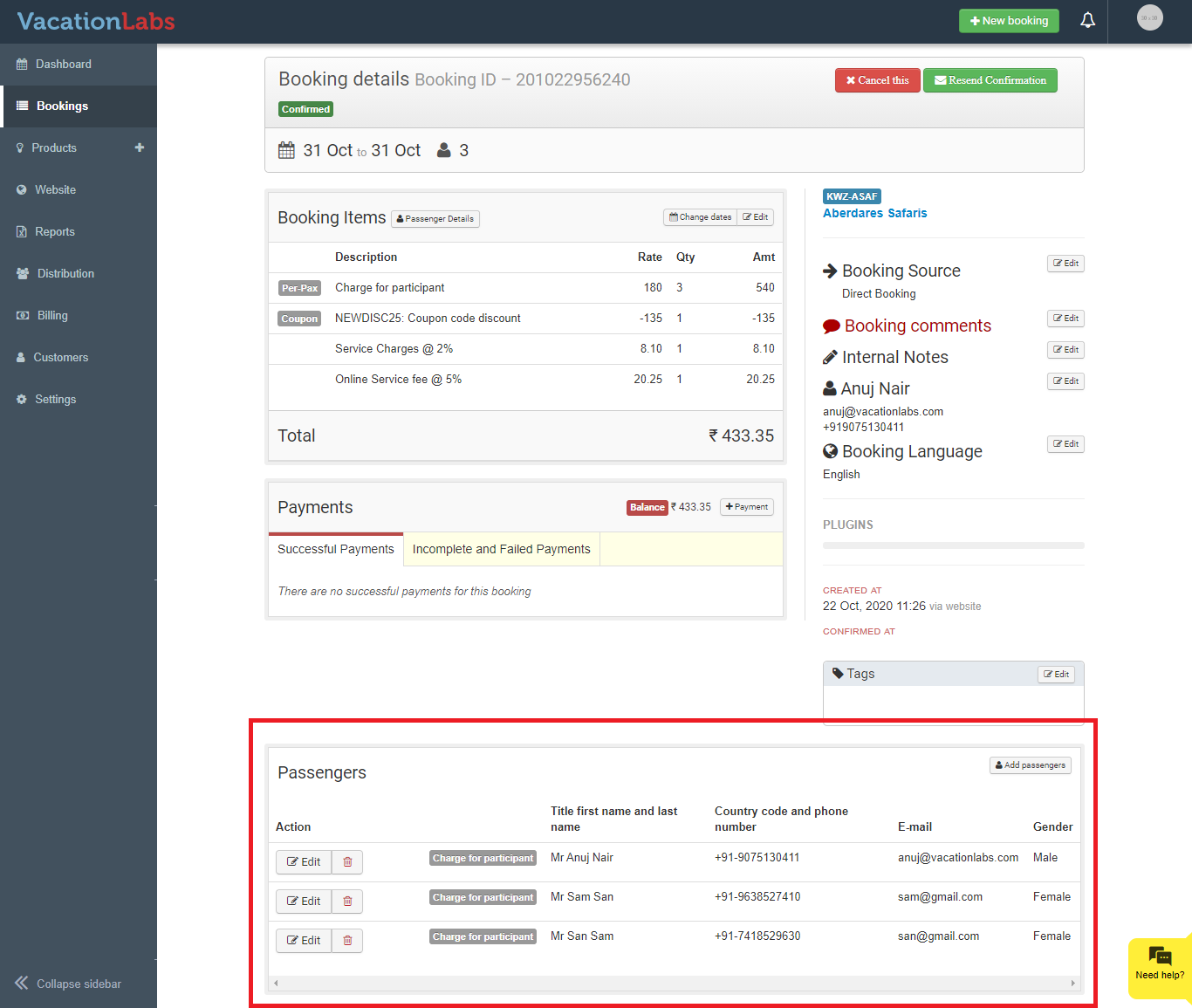Open the Aberdares Safaris link
1192x1008 pixels.
874,213
